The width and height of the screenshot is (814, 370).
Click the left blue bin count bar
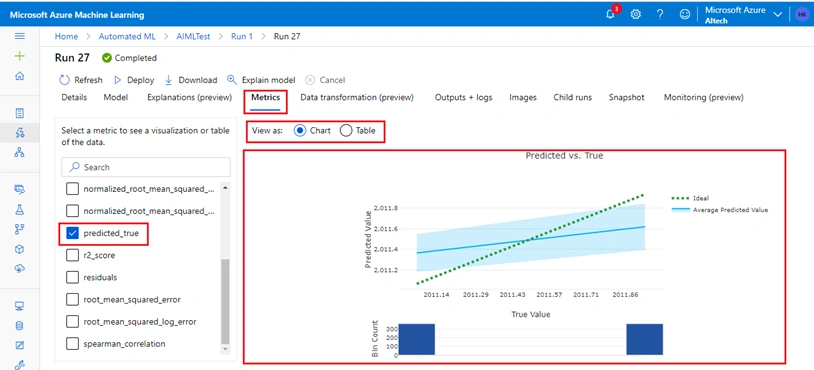click(x=416, y=339)
